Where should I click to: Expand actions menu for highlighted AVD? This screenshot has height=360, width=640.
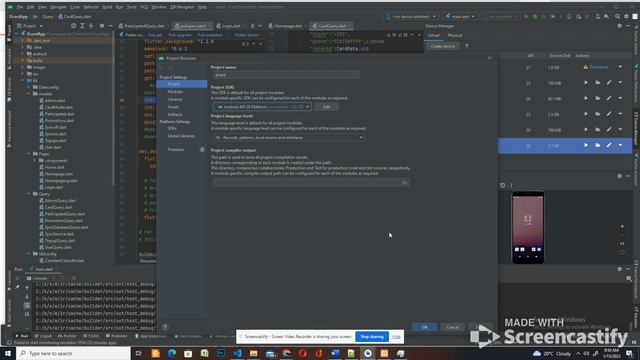(x=620, y=145)
